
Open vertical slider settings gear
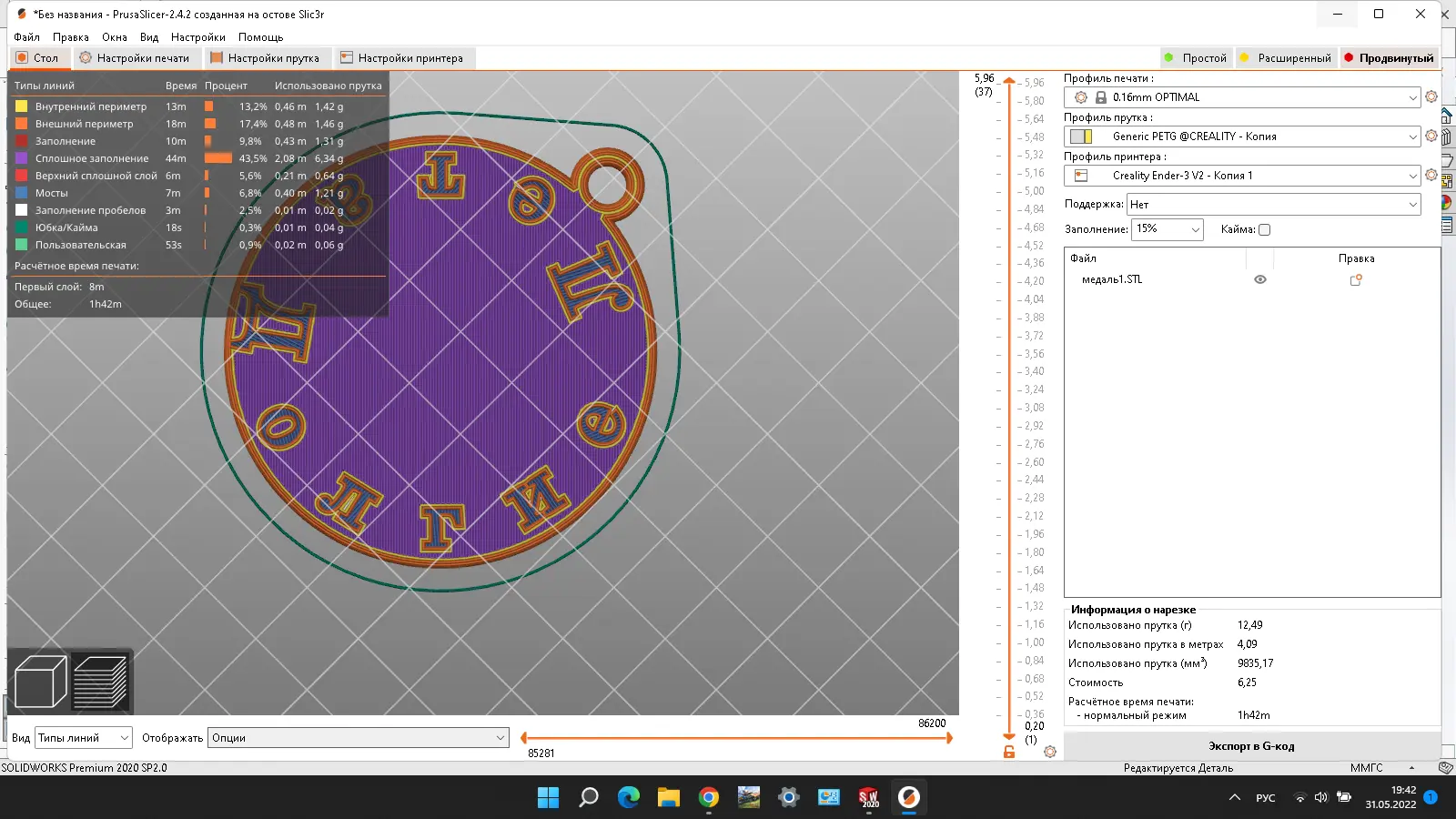1050,752
